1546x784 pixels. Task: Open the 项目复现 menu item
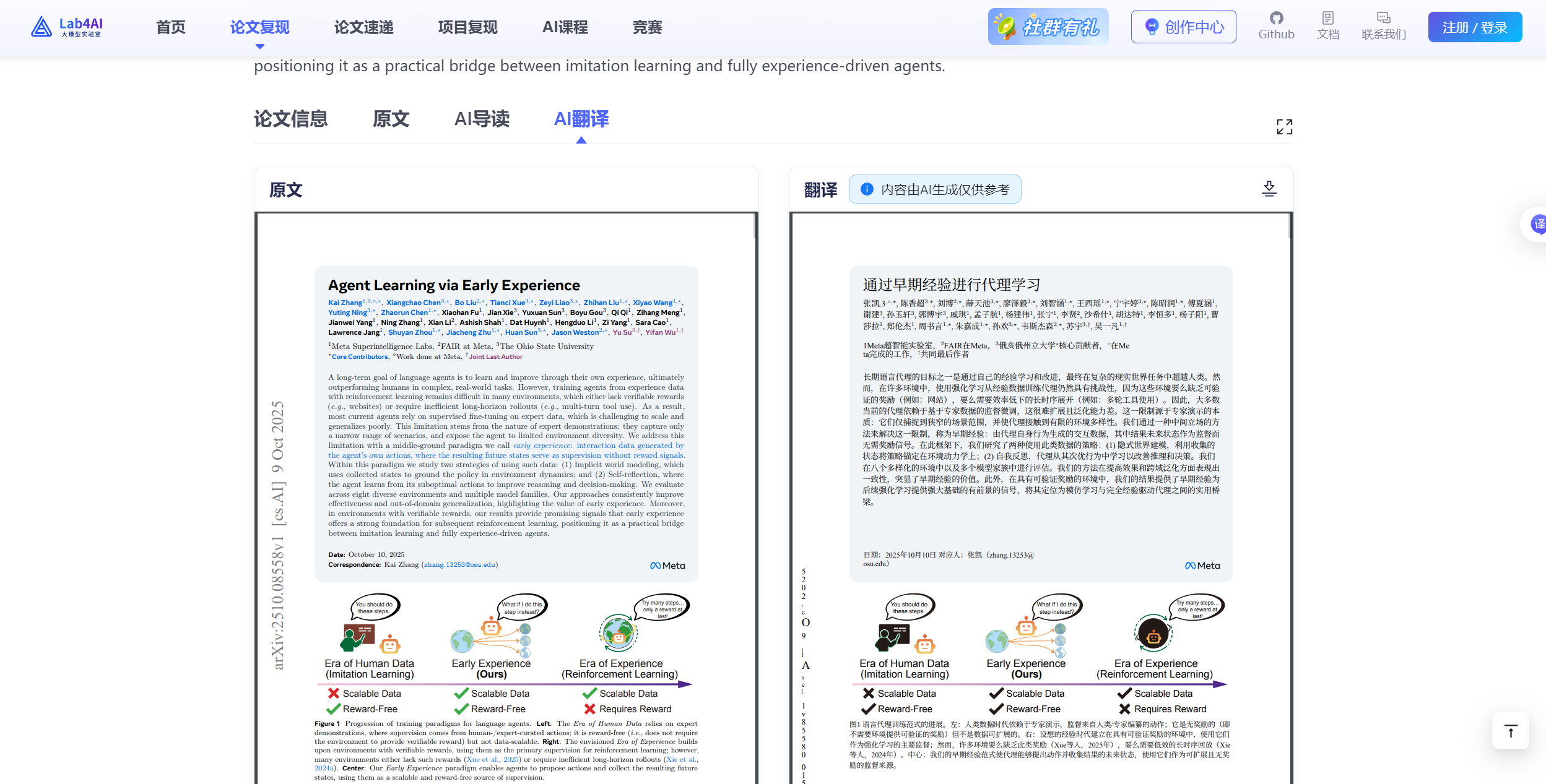click(467, 27)
